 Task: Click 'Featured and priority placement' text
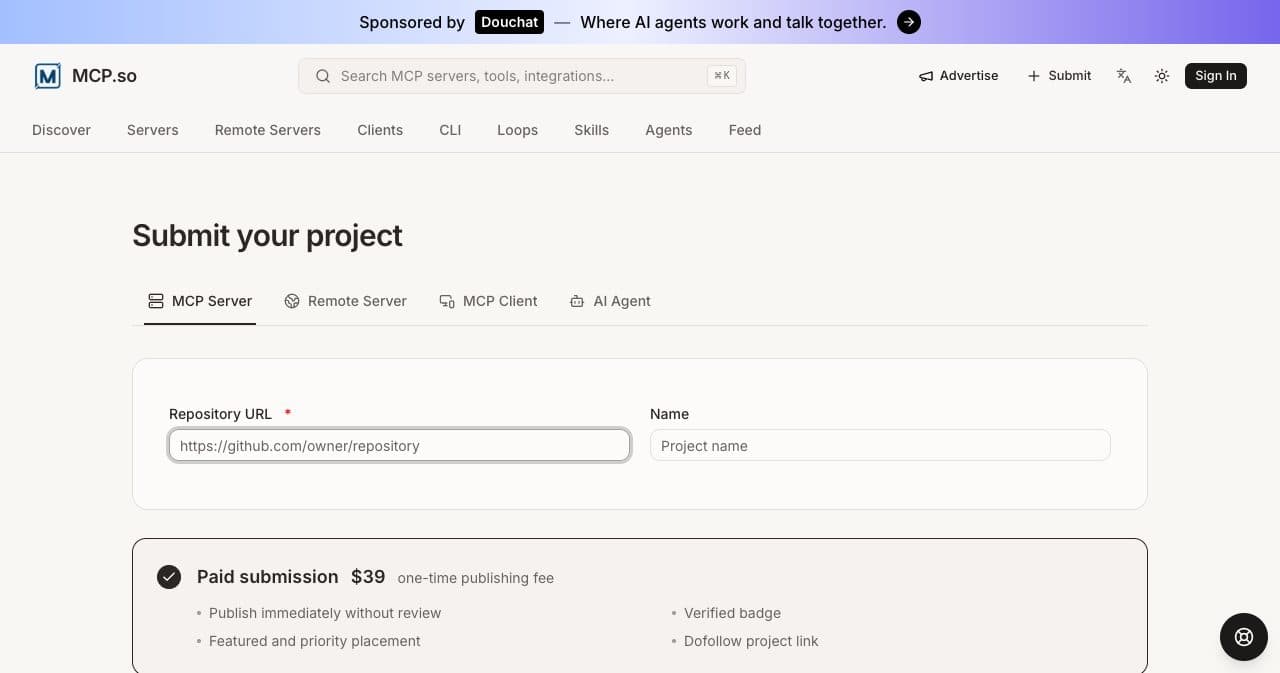point(315,641)
